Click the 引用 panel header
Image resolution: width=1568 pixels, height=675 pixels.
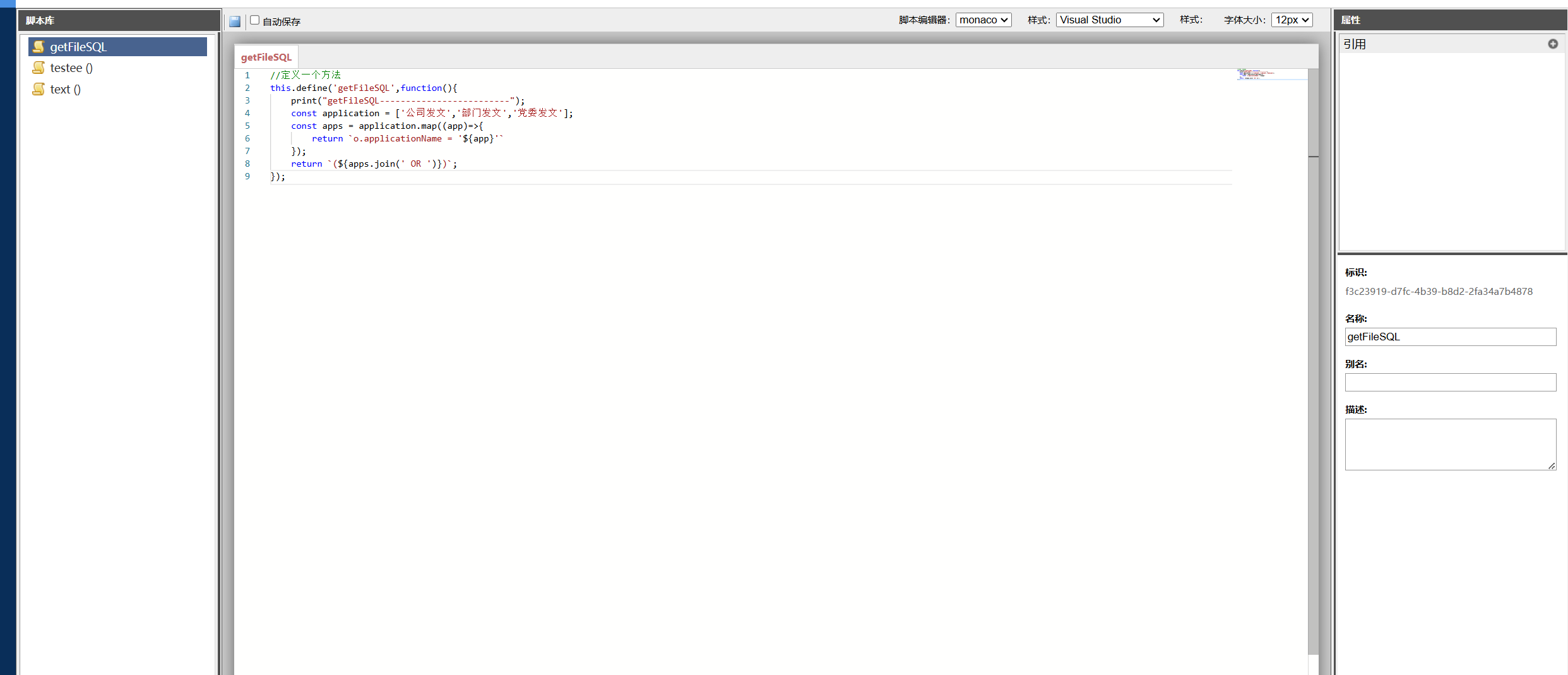[x=1452, y=44]
